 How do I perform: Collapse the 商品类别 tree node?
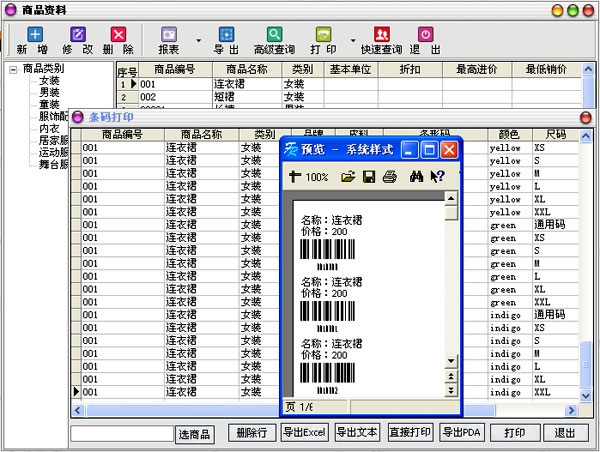point(12,69)
